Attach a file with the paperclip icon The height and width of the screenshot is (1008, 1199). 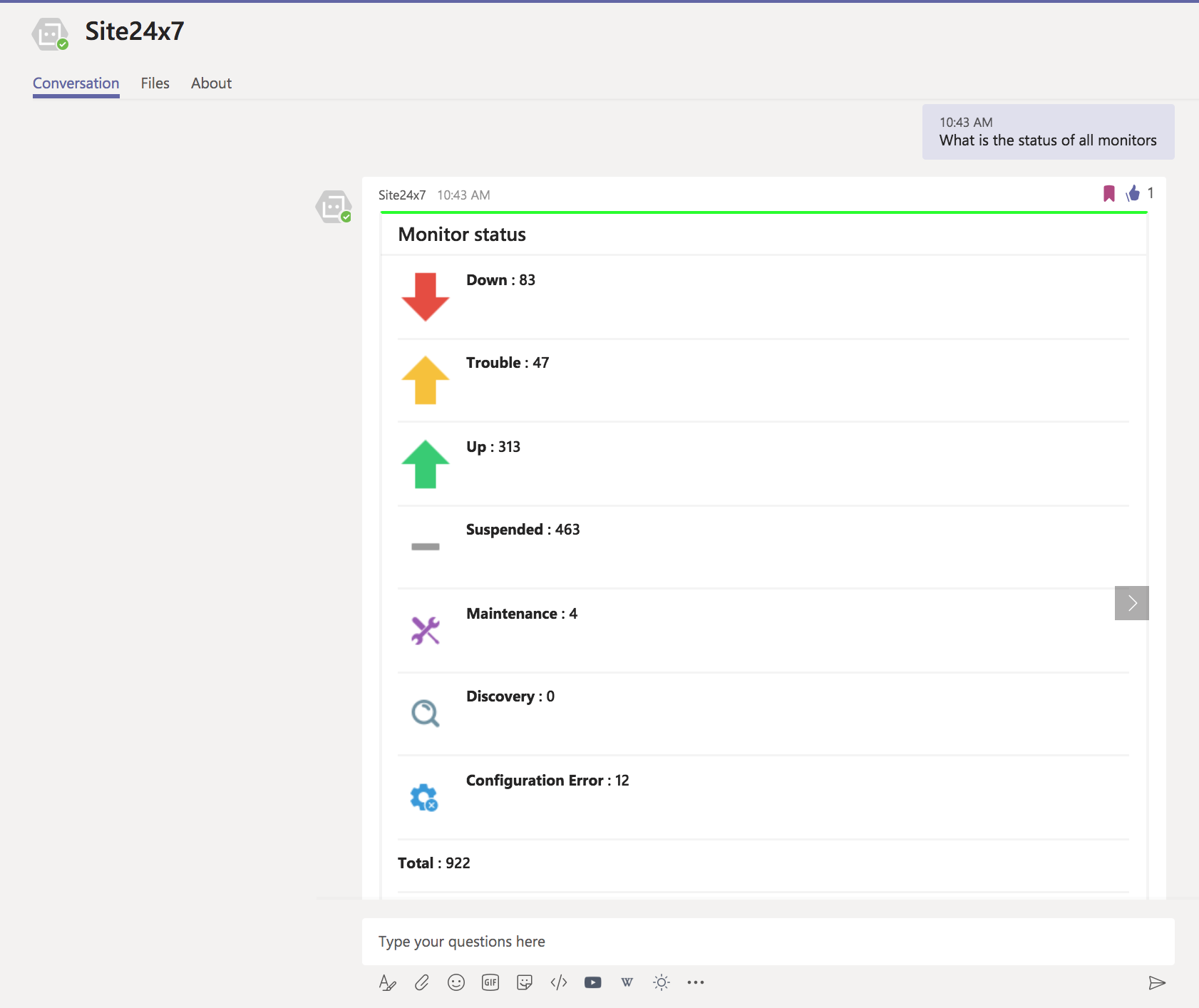[422, 983]
